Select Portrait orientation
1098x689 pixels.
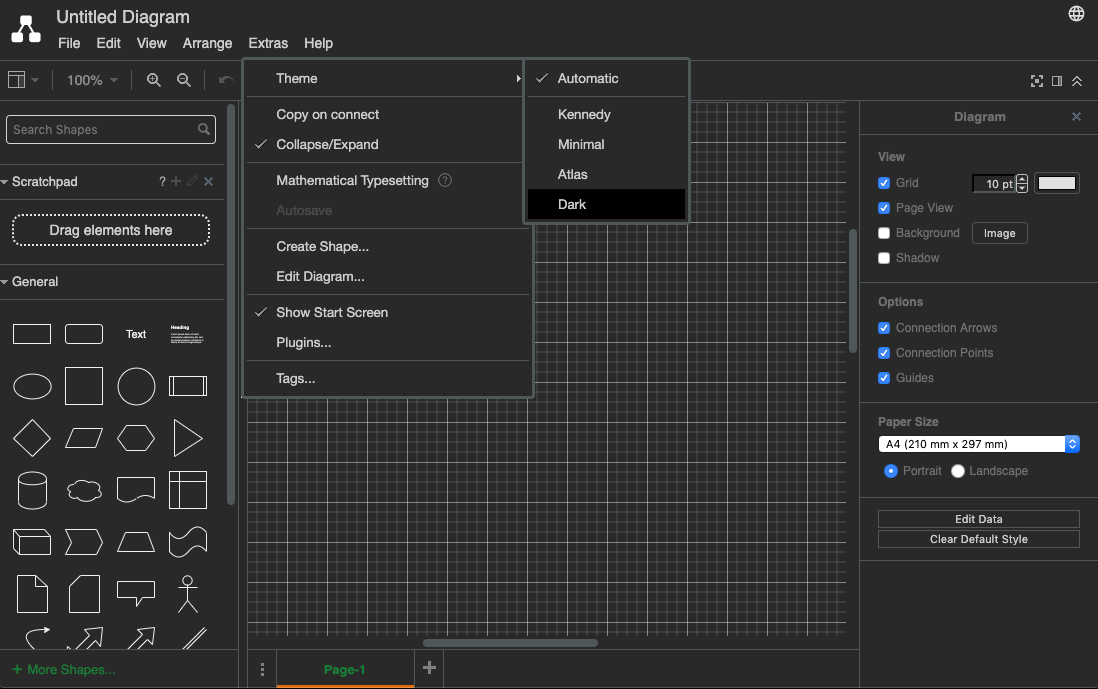pos(891,471)
